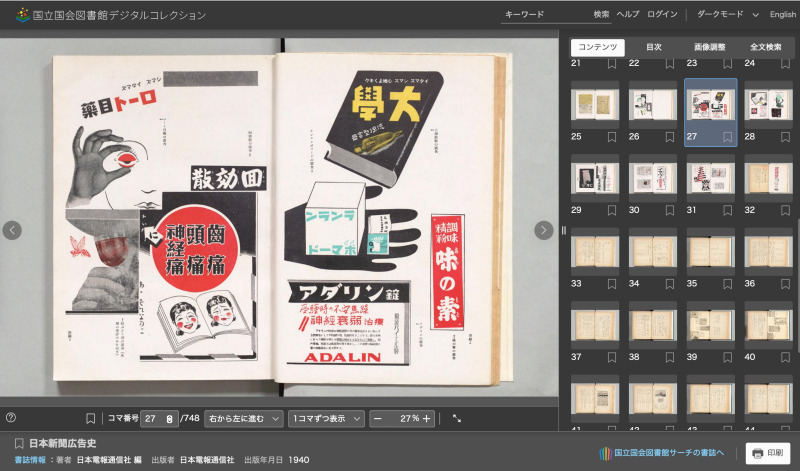
Task: Toggle bookmark for thumbnail 26
Action: (670, 137)
